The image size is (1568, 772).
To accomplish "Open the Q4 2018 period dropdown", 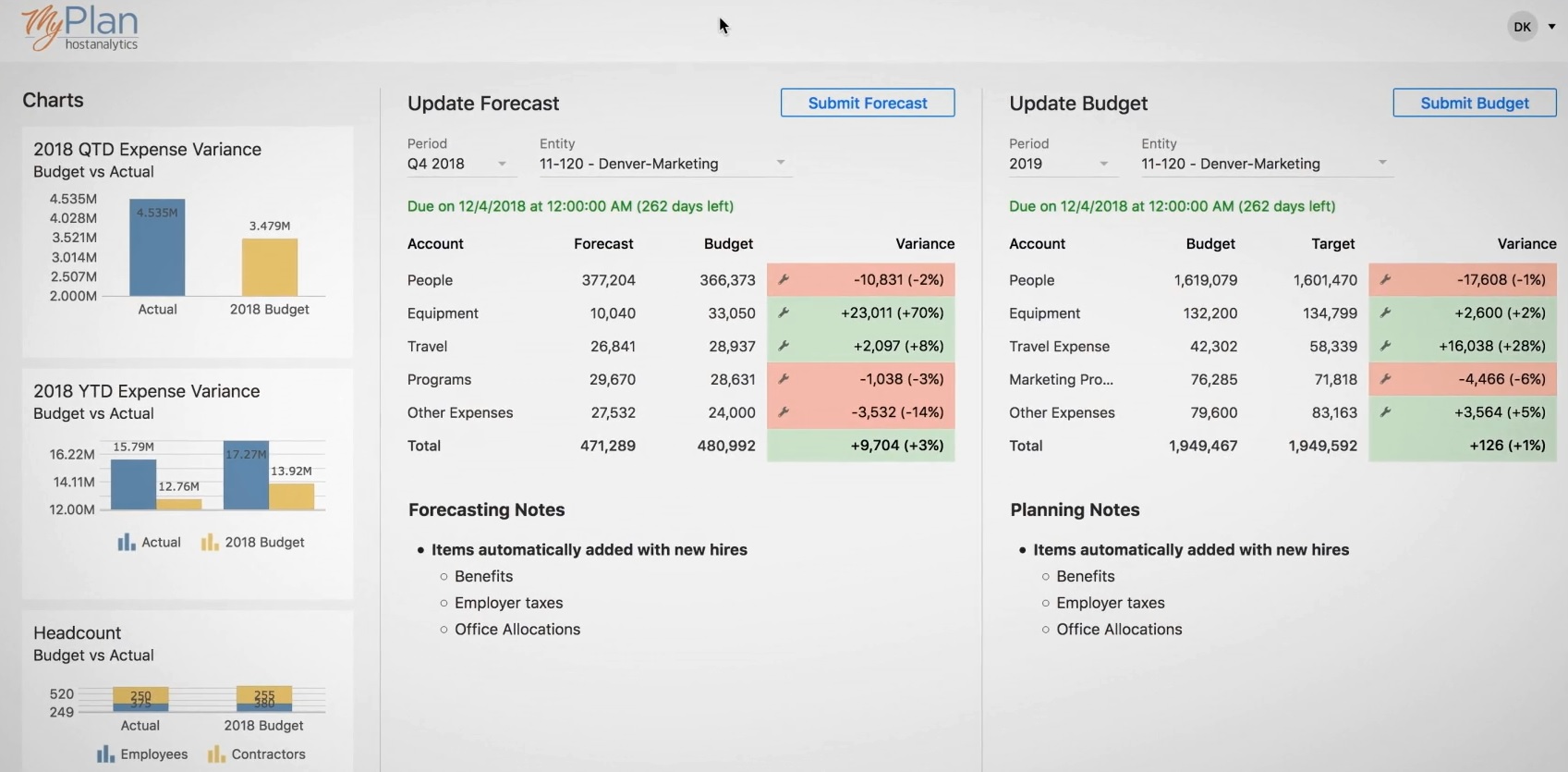I will [x=458, y=165].
